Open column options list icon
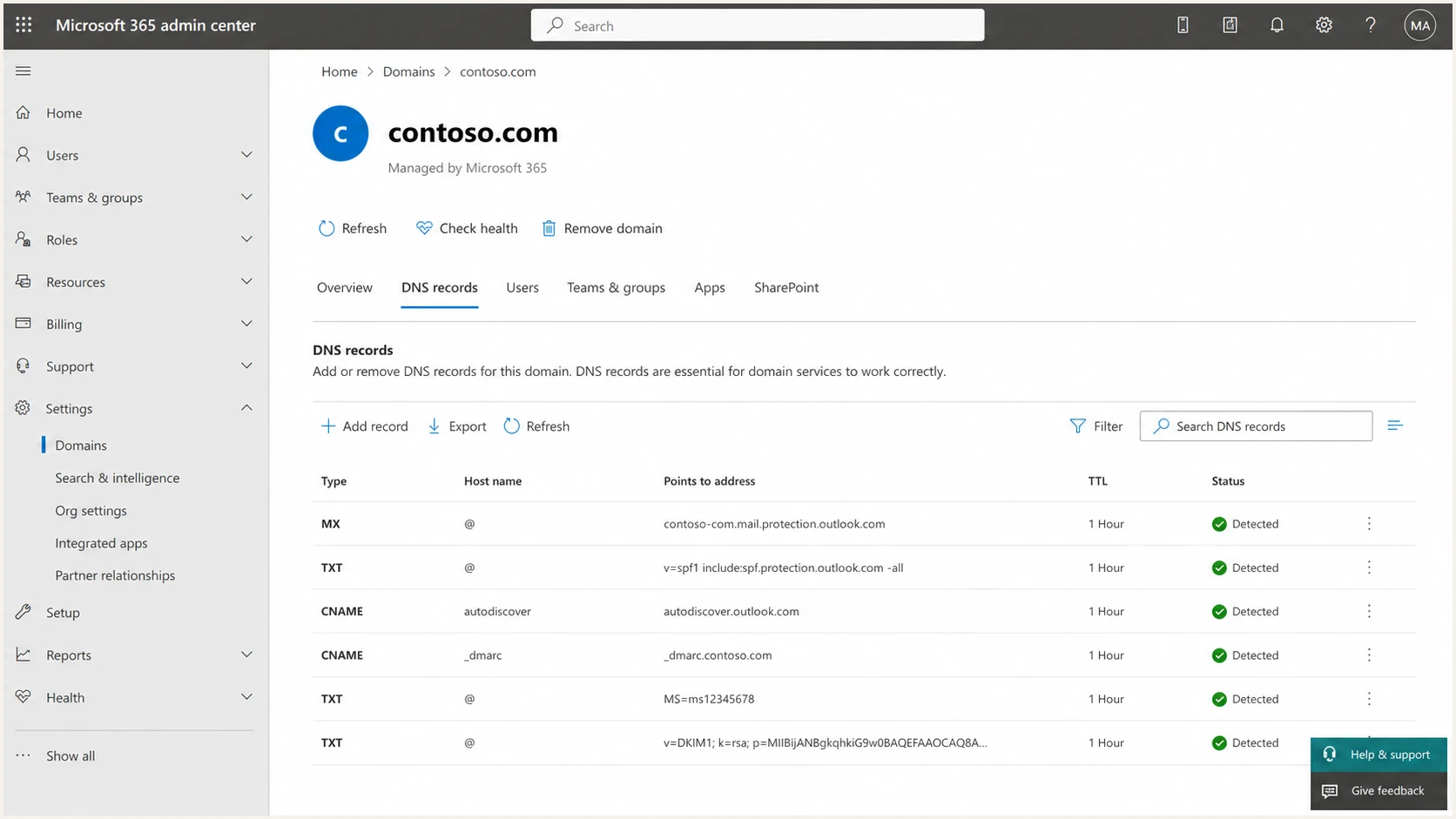This screenshot has width=1456, height=819. coord(1395,426)
